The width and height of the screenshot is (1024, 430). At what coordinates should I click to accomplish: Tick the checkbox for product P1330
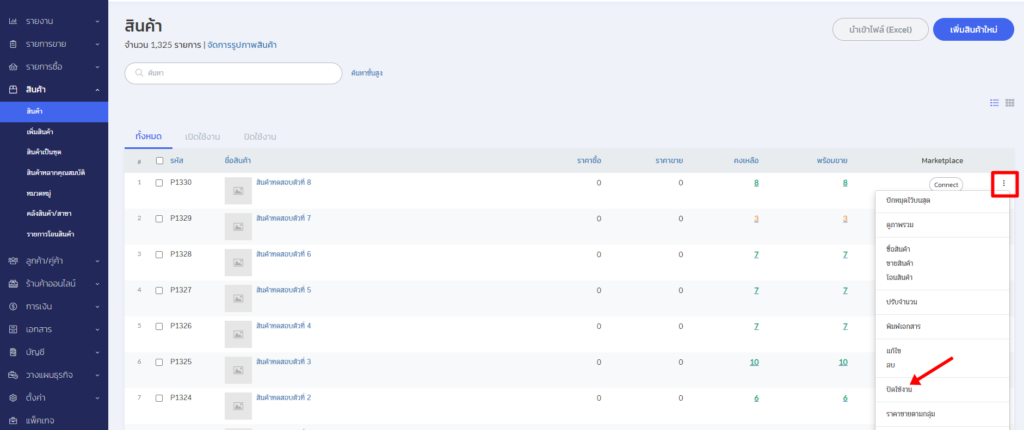coord(159,183)
